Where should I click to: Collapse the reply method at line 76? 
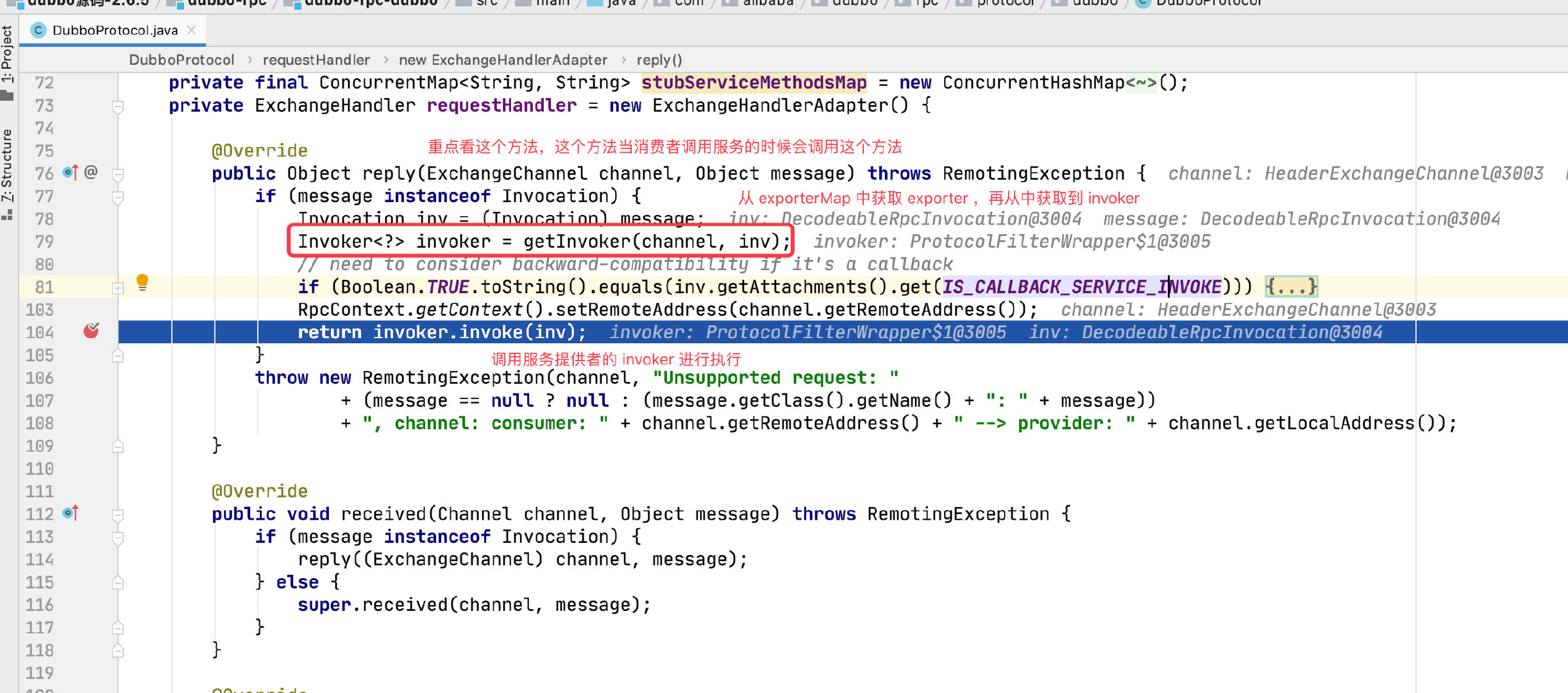click(118, 175)
